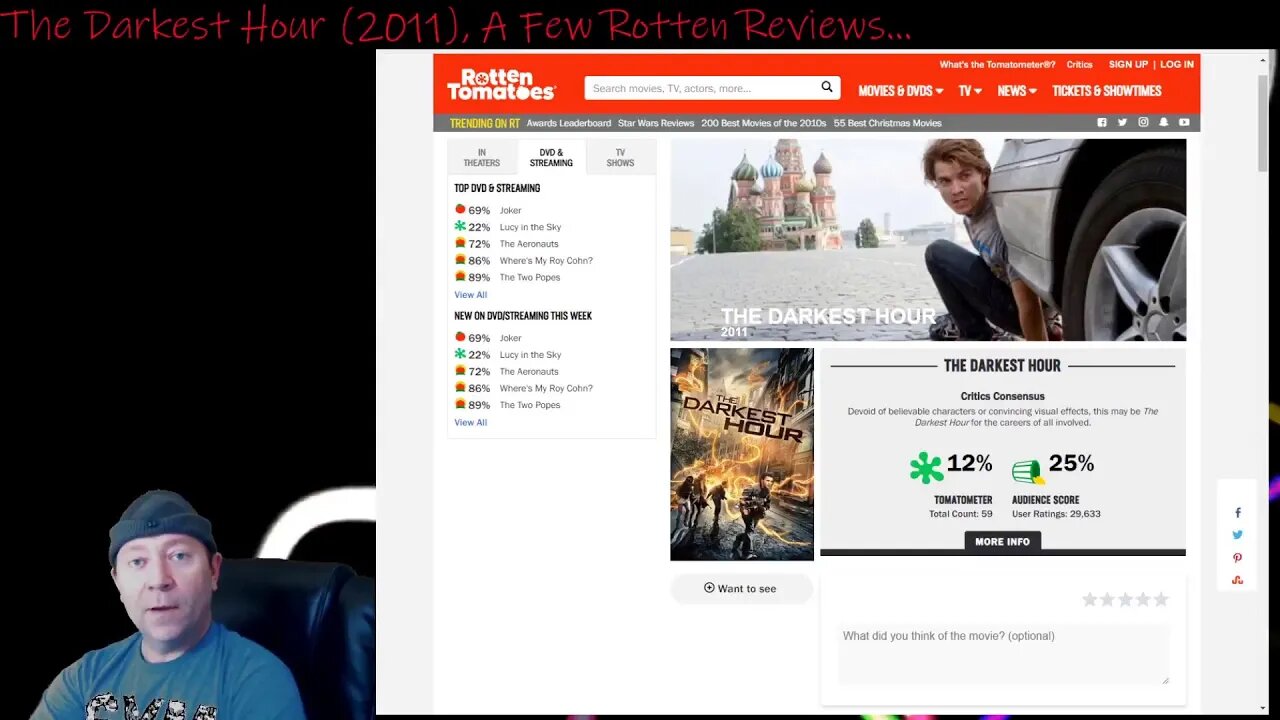Click the first rating star
Screen dimensions: 1280x720
(x=1090, y=600)
